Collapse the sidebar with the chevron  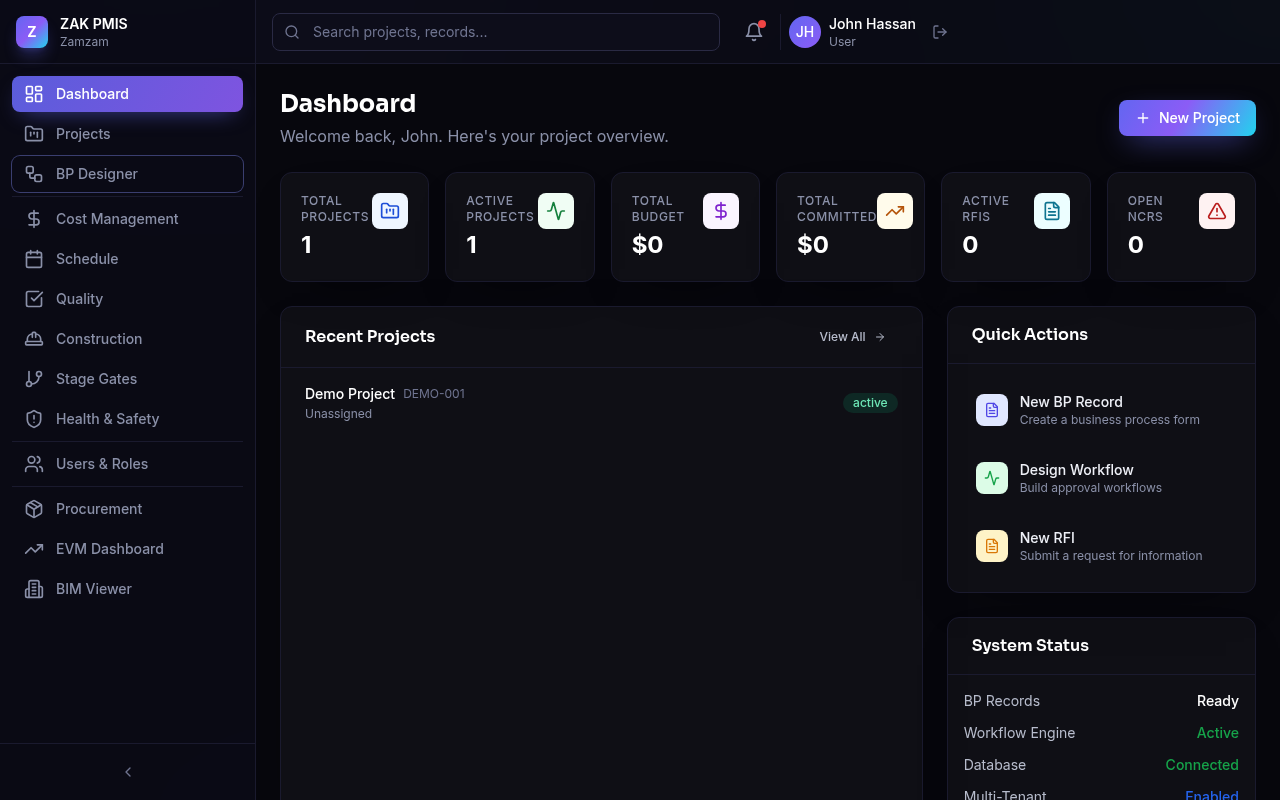128,772
